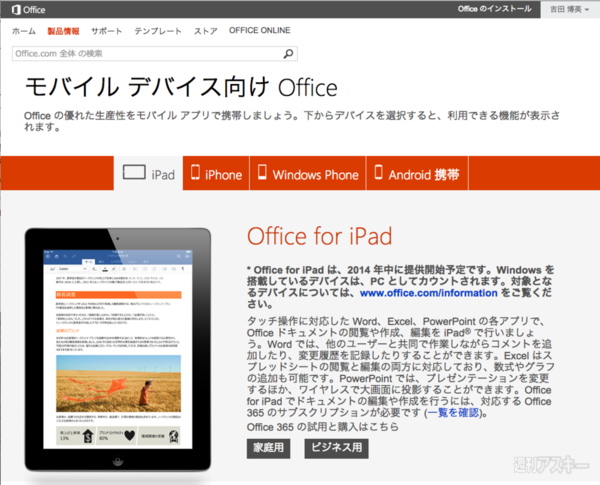Switch to the Android 携帯 tab
The height and width of the screenshot is (485, 600).
coord(417,173)
